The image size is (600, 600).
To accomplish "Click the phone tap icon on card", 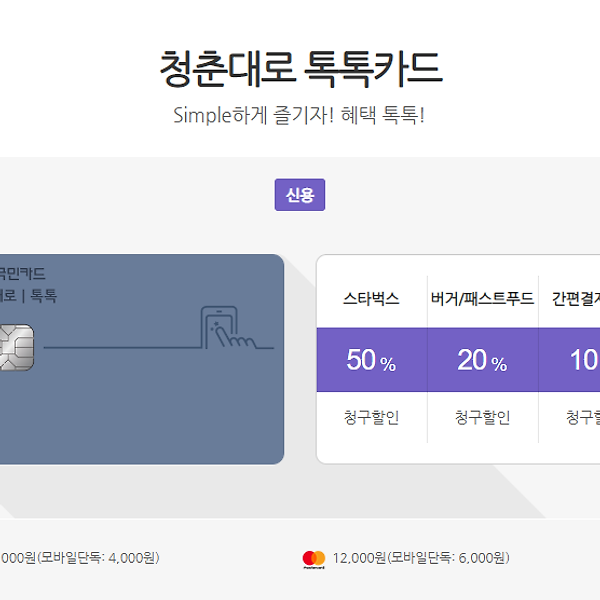I will (x=224, y=326).
